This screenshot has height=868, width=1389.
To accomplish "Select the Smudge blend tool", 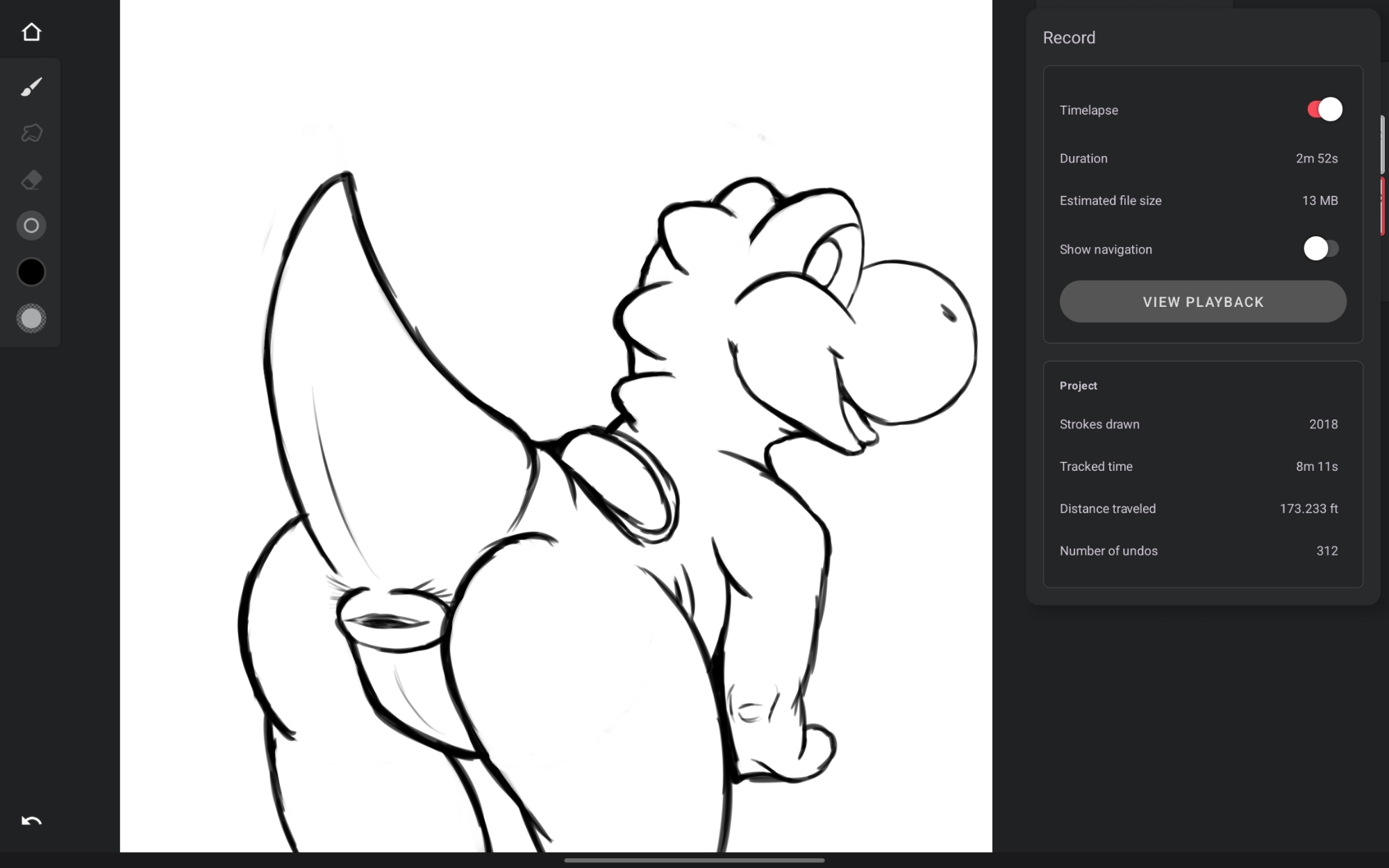I will coord(31,133).
